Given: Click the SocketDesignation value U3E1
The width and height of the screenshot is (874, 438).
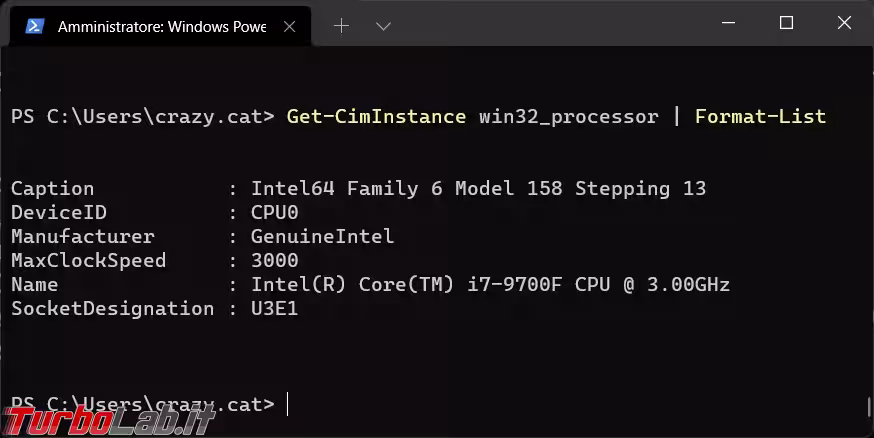Looking at the screenshot, I should (274, 309).
